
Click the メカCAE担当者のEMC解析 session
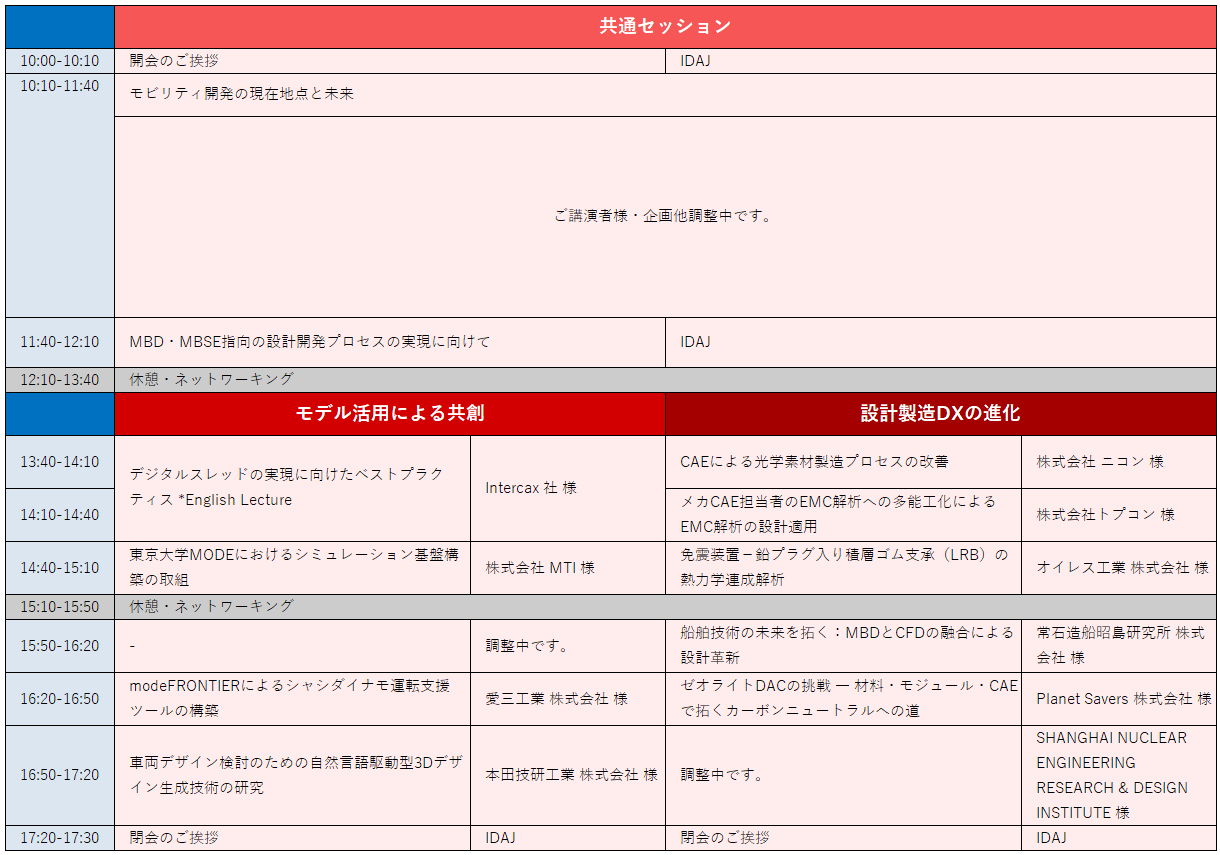pyautogui.click(x=843, y=515)
